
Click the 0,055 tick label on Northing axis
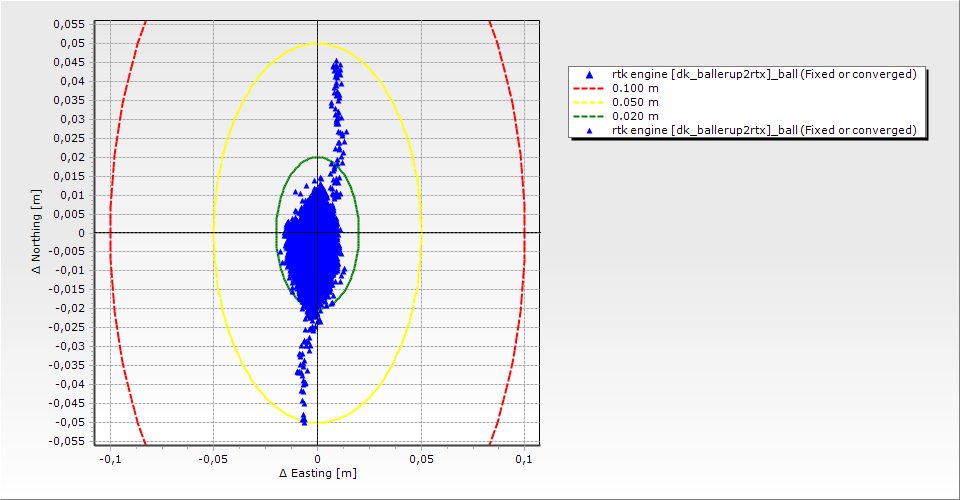click(x=69, y=24)
